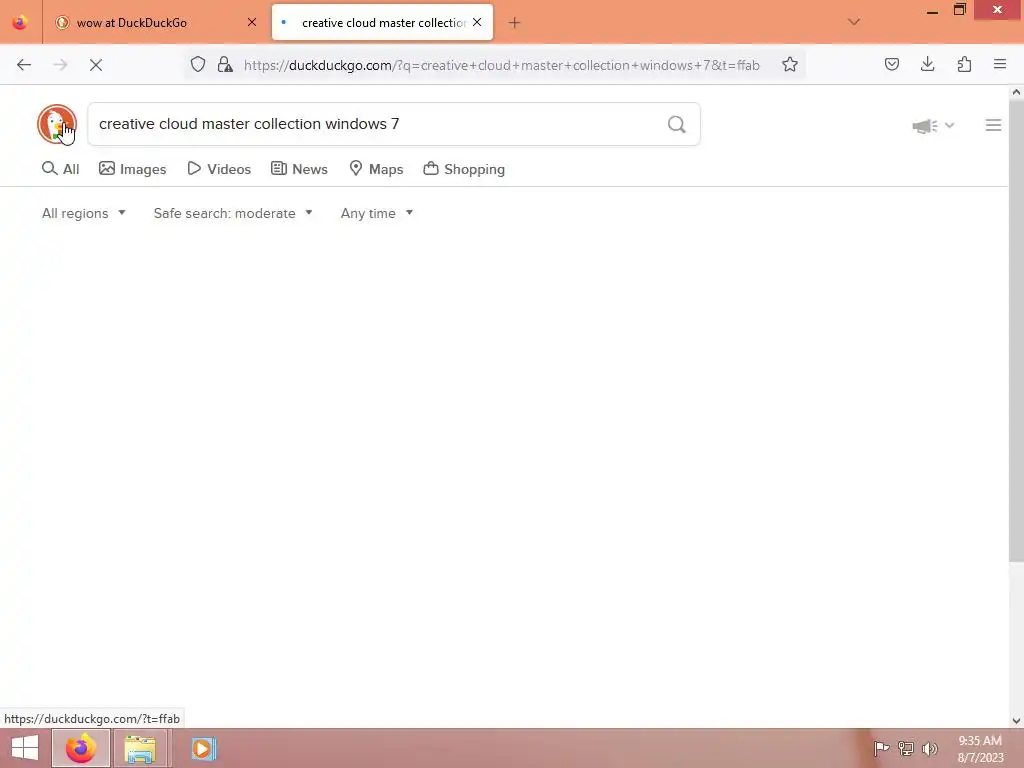This screenshot has height=768, width=1024.
Task: Close the 'wow at DuckDuckGo' tab
Action: pos(251,22)
